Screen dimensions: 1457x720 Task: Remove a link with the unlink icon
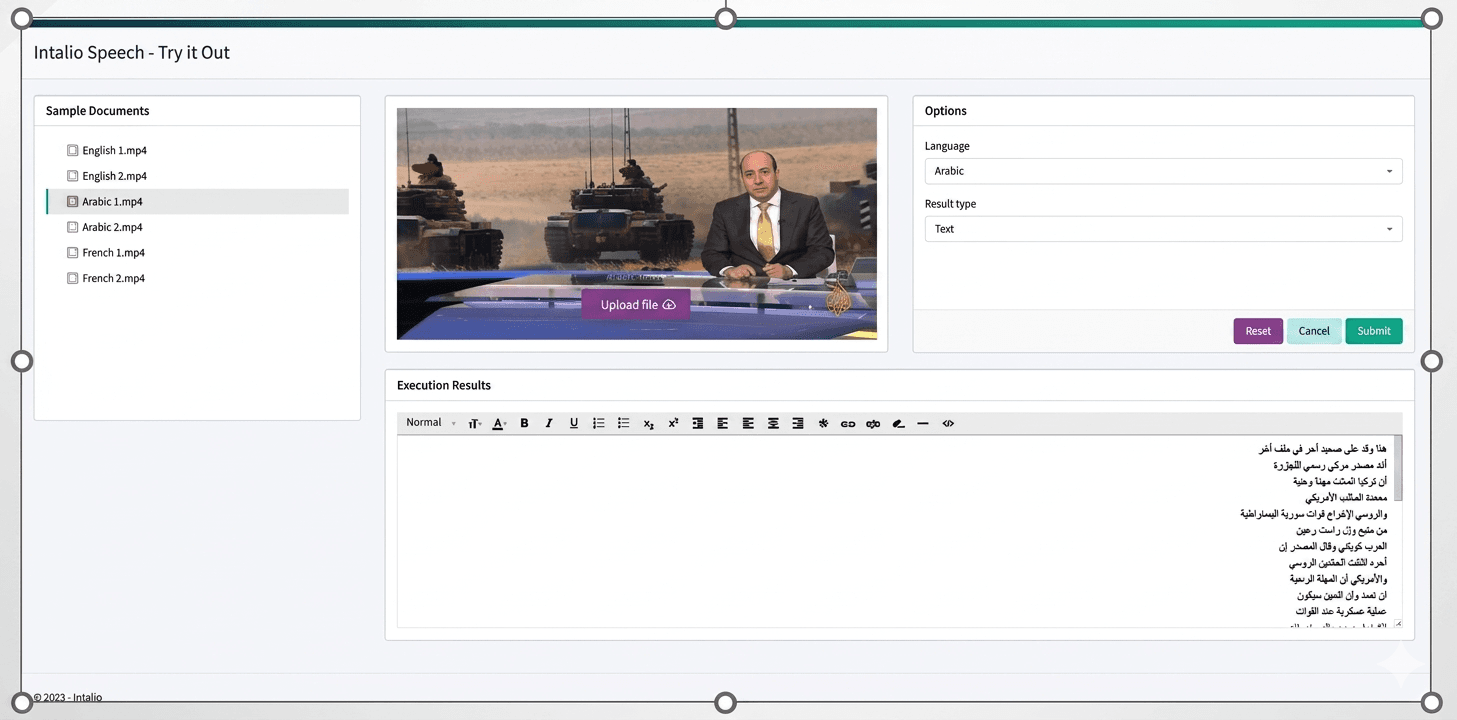tap(873, 423)
